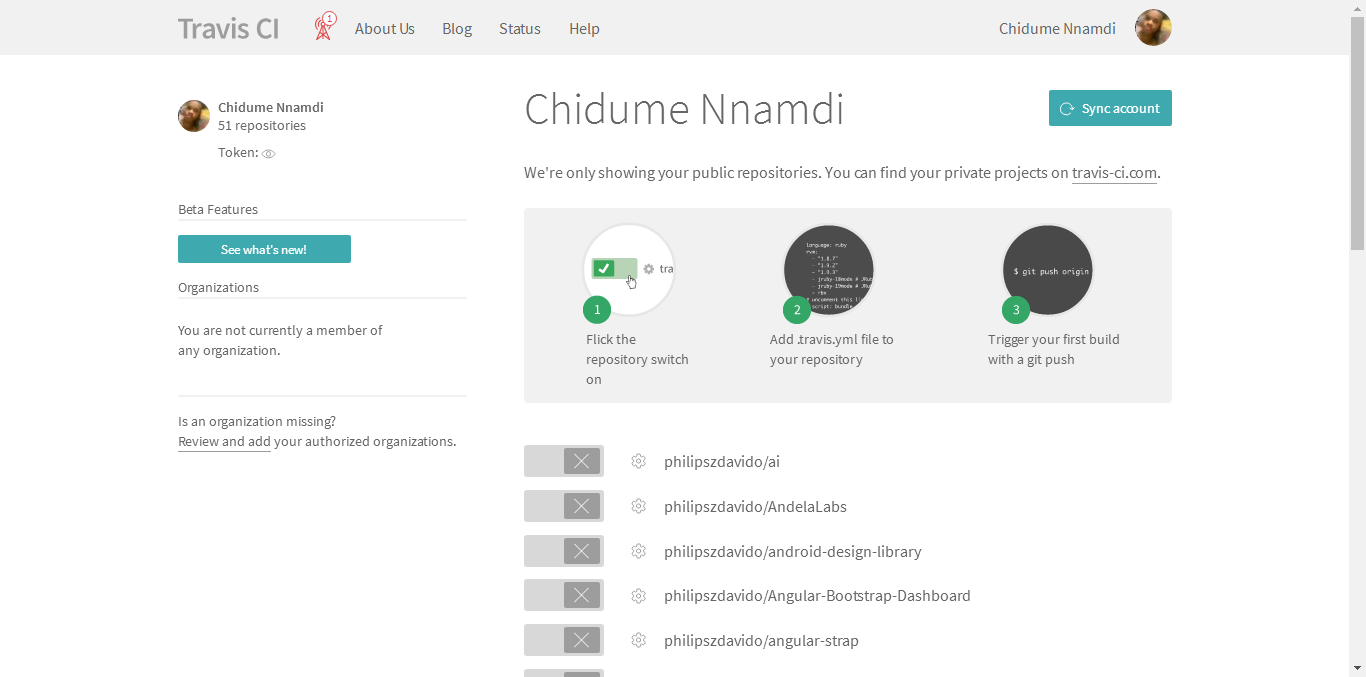Viewport: 1366px width, 677px height.
Task: Open settings gear for philipszdavido/ai
Action: tap(638, 461)
